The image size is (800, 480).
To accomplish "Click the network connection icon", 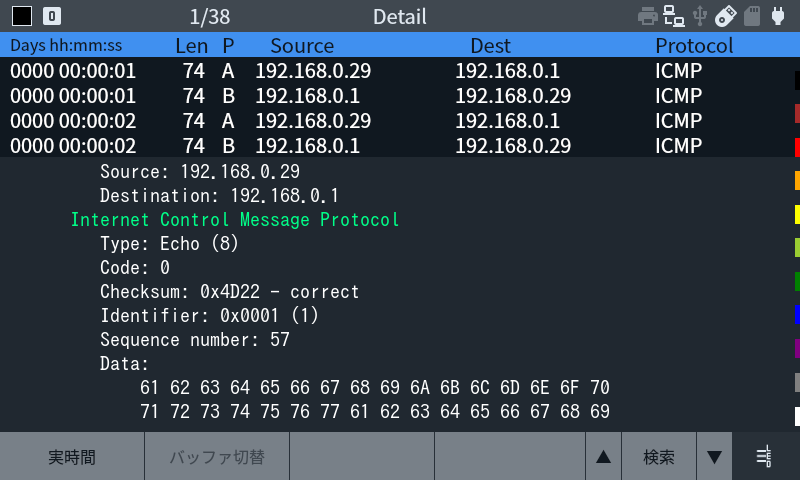I will 673,16.
